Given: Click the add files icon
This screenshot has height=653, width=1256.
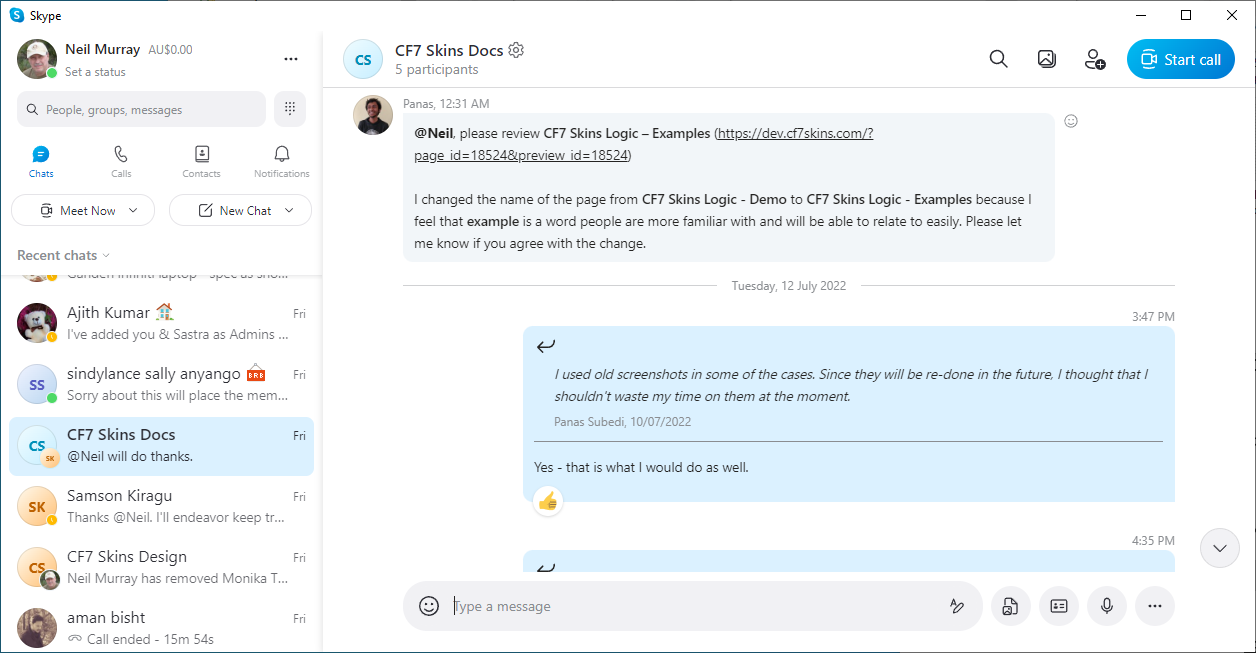Looking at the screenshot, I should (x=1010, y=606).
